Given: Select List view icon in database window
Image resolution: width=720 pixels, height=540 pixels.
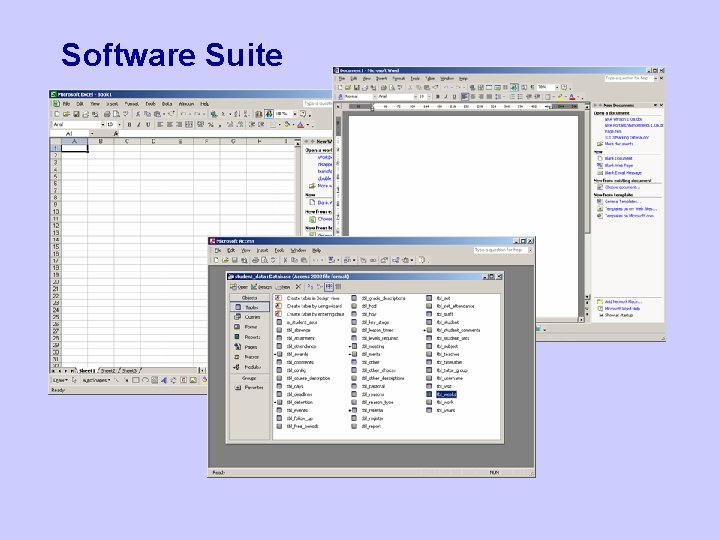Looking at the screenshot, I should 329,287.
